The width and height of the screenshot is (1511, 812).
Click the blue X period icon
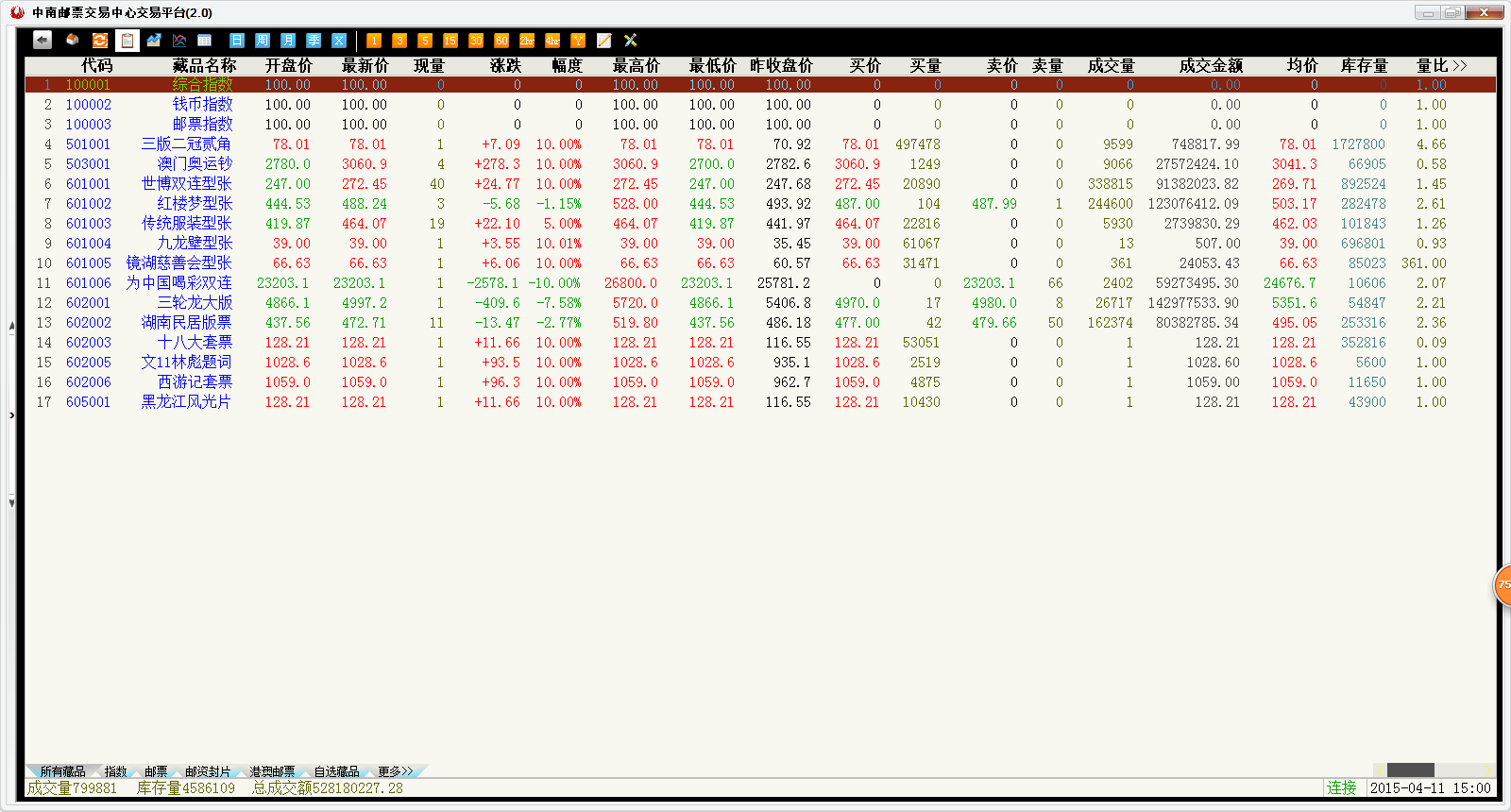[x=339, y=41]
